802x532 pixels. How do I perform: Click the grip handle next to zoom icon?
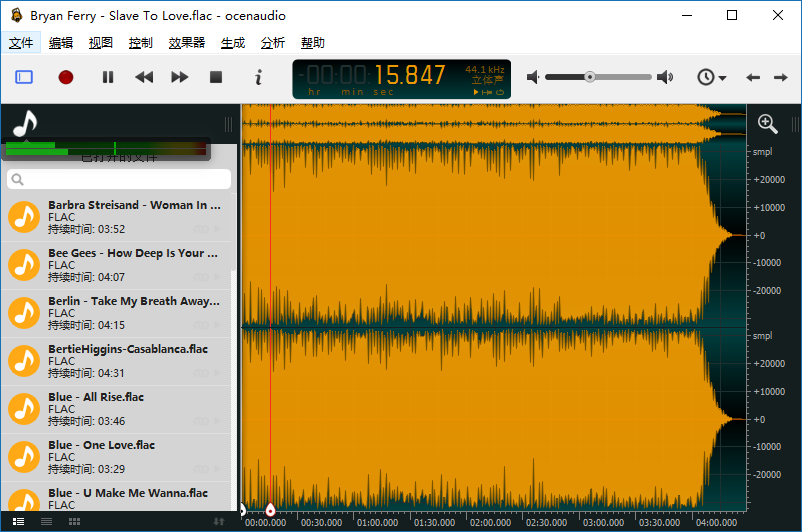point(794,124)
